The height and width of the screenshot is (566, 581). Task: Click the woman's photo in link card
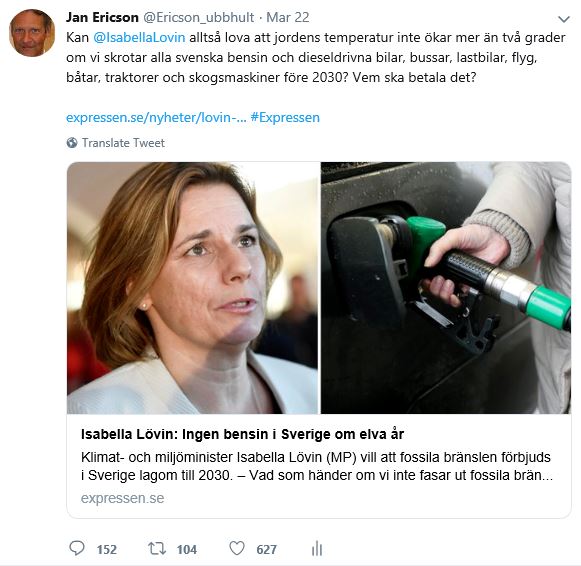point(192,288)
